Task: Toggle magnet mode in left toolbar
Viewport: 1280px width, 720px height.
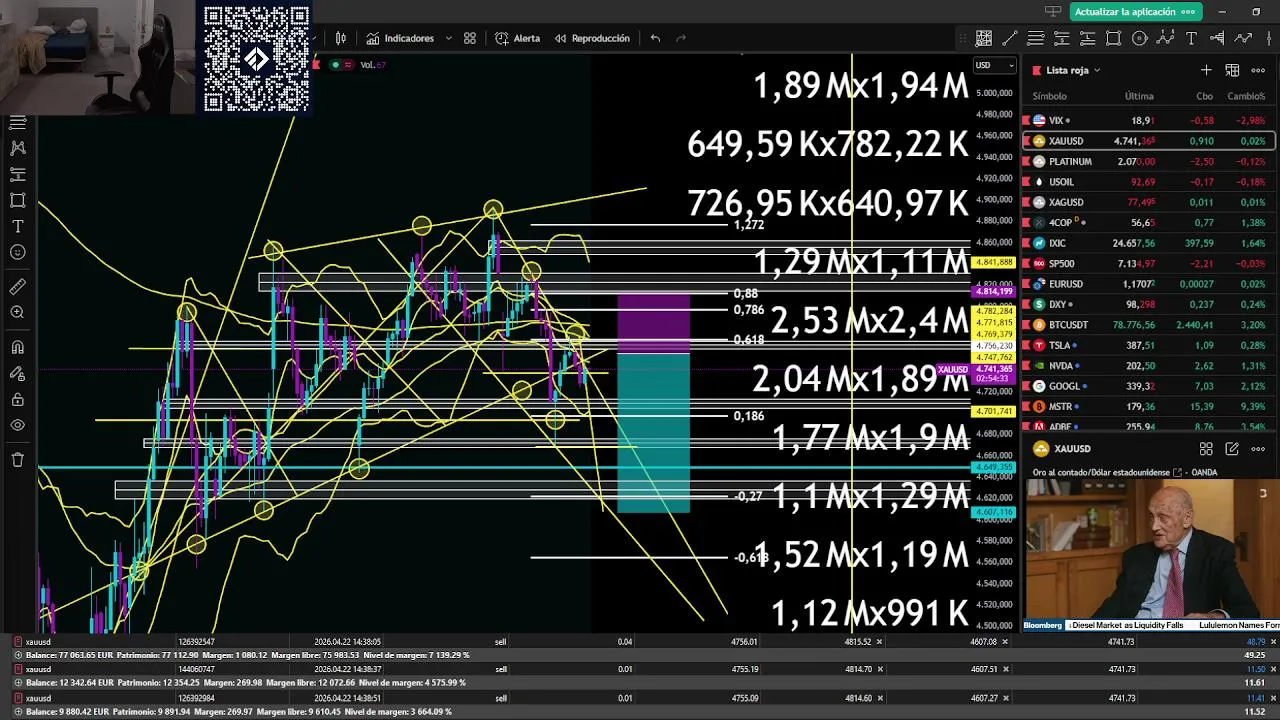Action: click(x=17, y=347)
